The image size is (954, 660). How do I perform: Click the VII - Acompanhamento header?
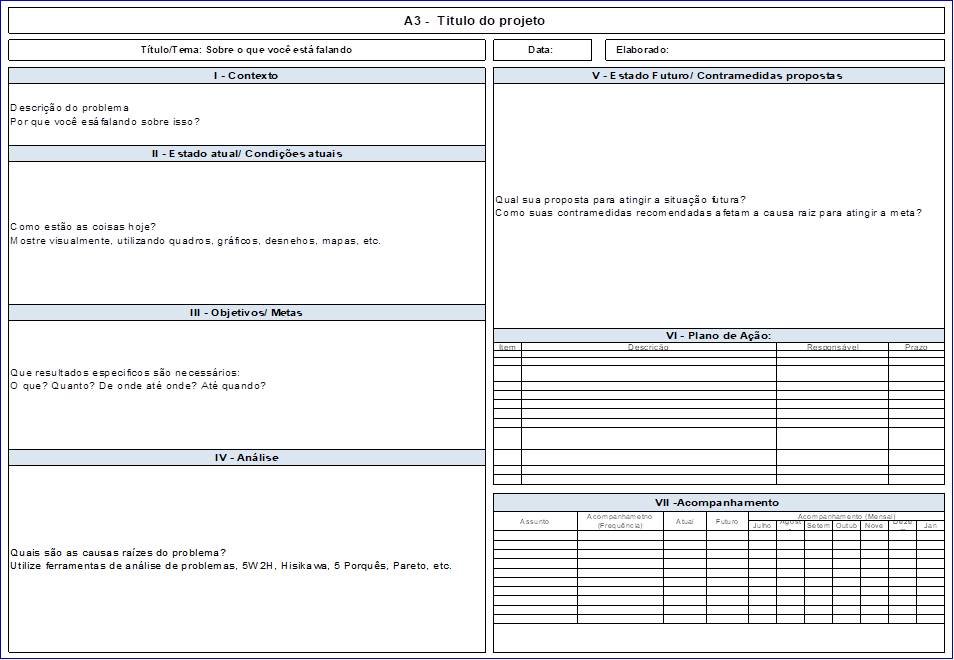pos(717,503)
